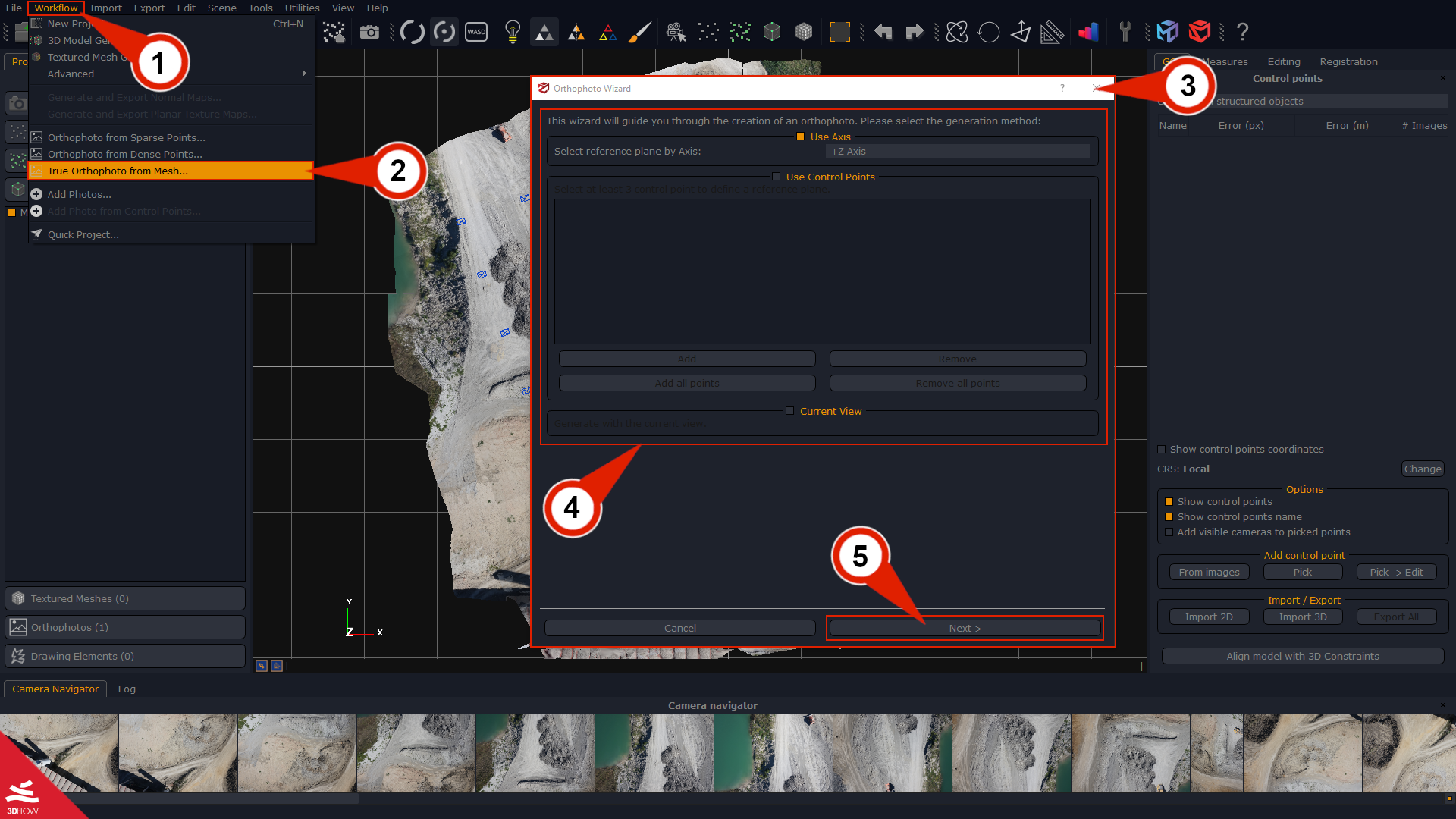The height and width of the screenshot is (819, 1456).
Task: Select Orthophoto from Sparse Points entry
Action: tap(171, 137)
